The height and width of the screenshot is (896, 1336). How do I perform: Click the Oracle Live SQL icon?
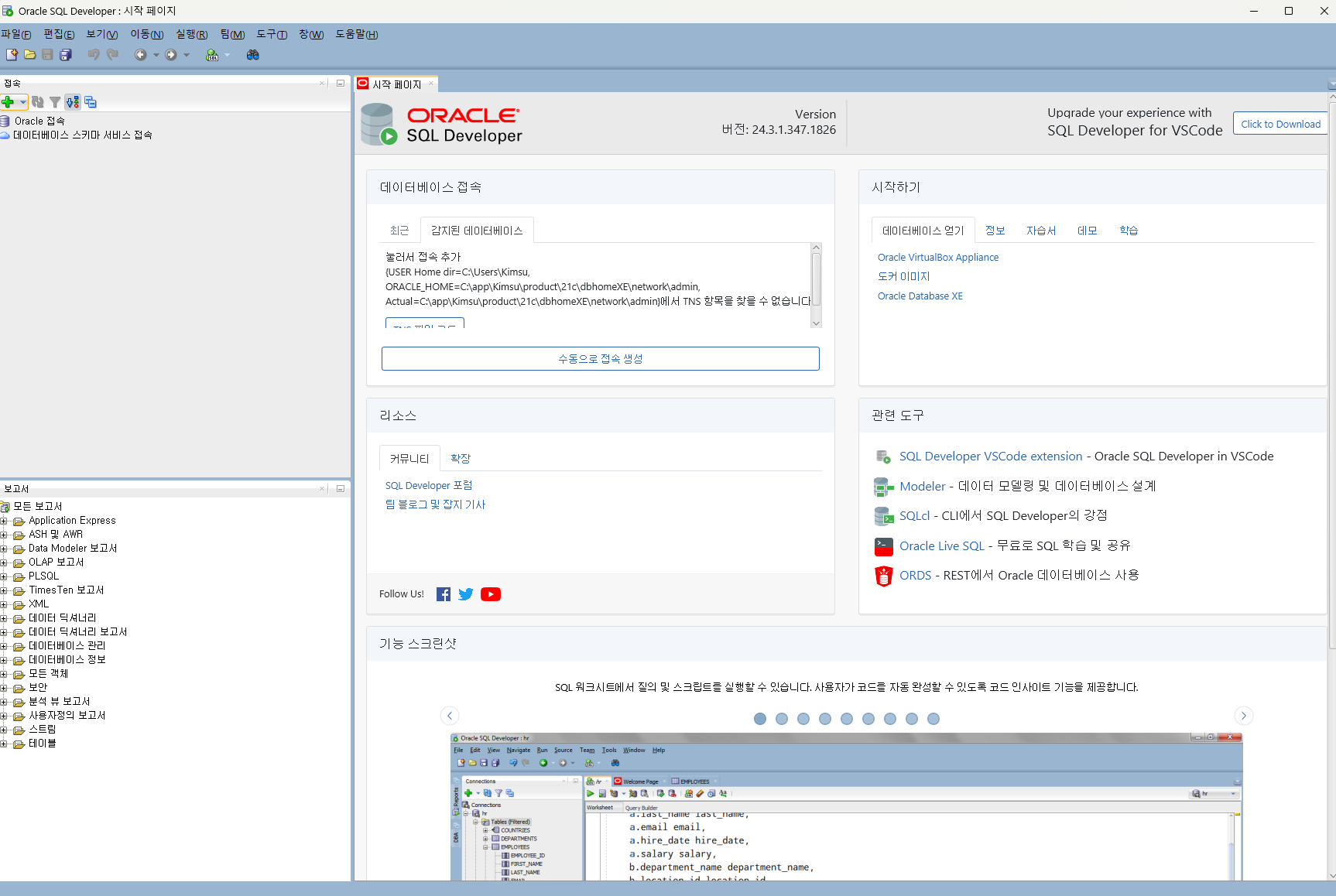tap(883, 546)
